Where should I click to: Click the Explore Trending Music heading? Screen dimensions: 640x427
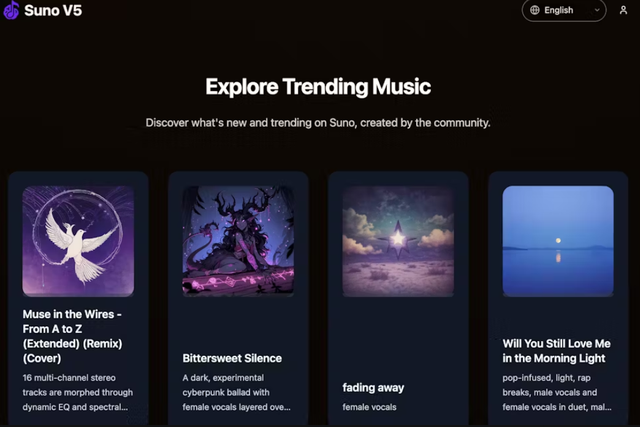pyautogui.click(x=318, y=87)
